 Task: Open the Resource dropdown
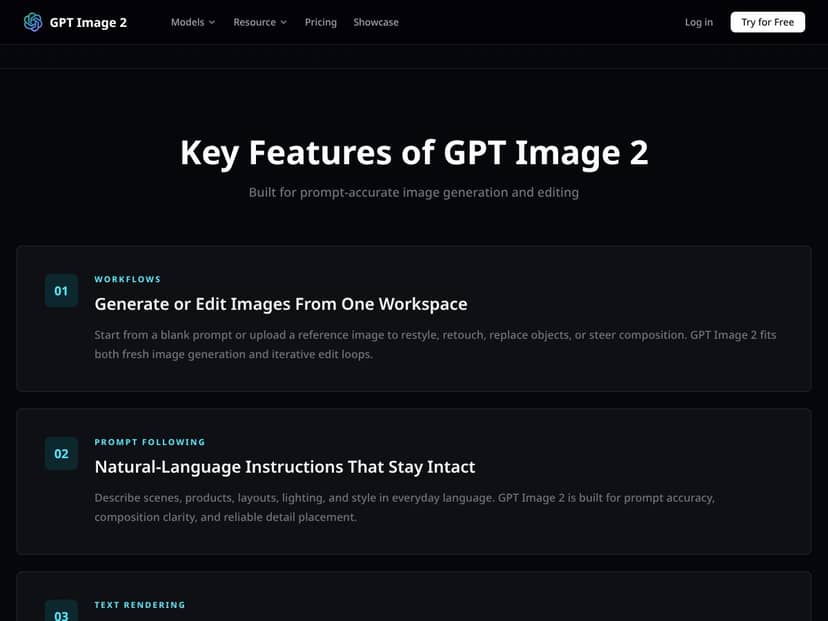pyautogui.click(x=259, y=21)
